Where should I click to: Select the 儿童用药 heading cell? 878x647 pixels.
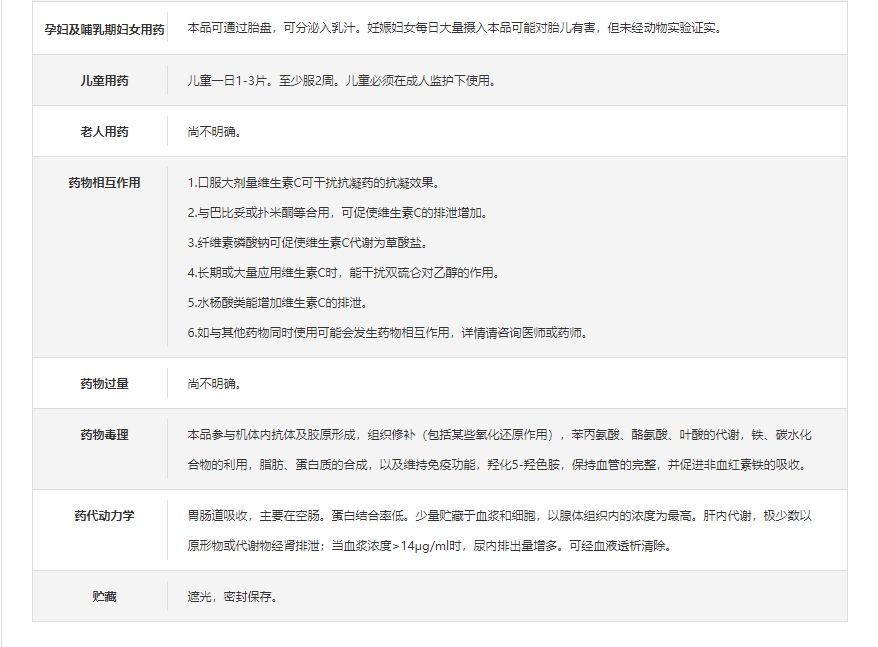click(104, 80)
